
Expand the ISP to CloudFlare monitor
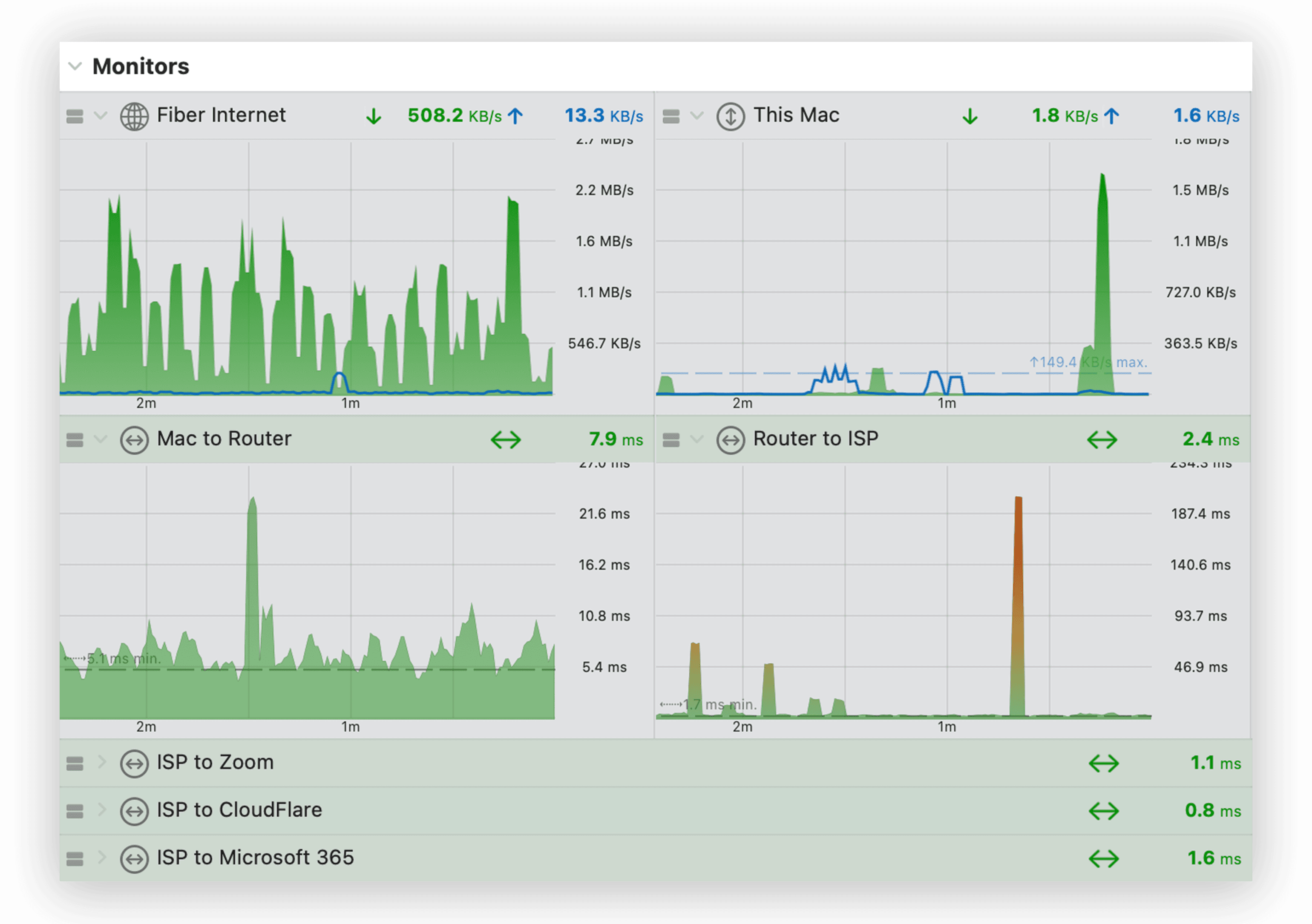102,810
